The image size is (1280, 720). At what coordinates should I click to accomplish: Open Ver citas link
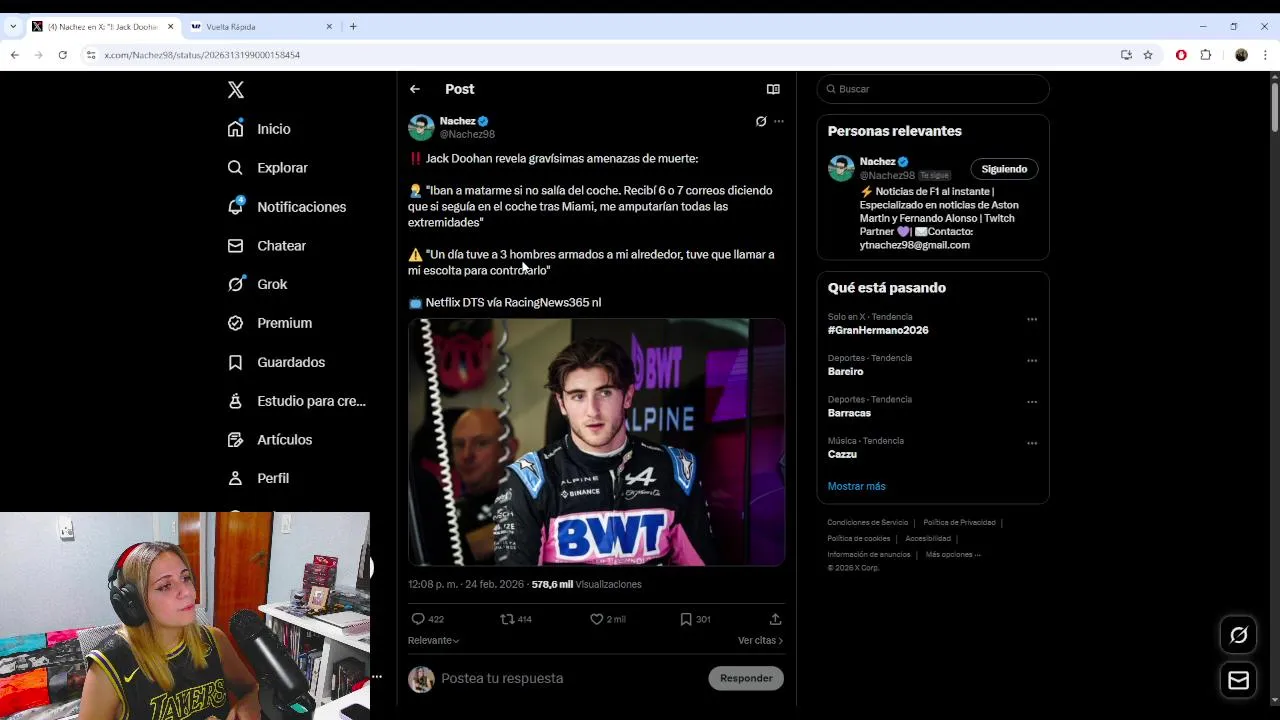(760, 640)
